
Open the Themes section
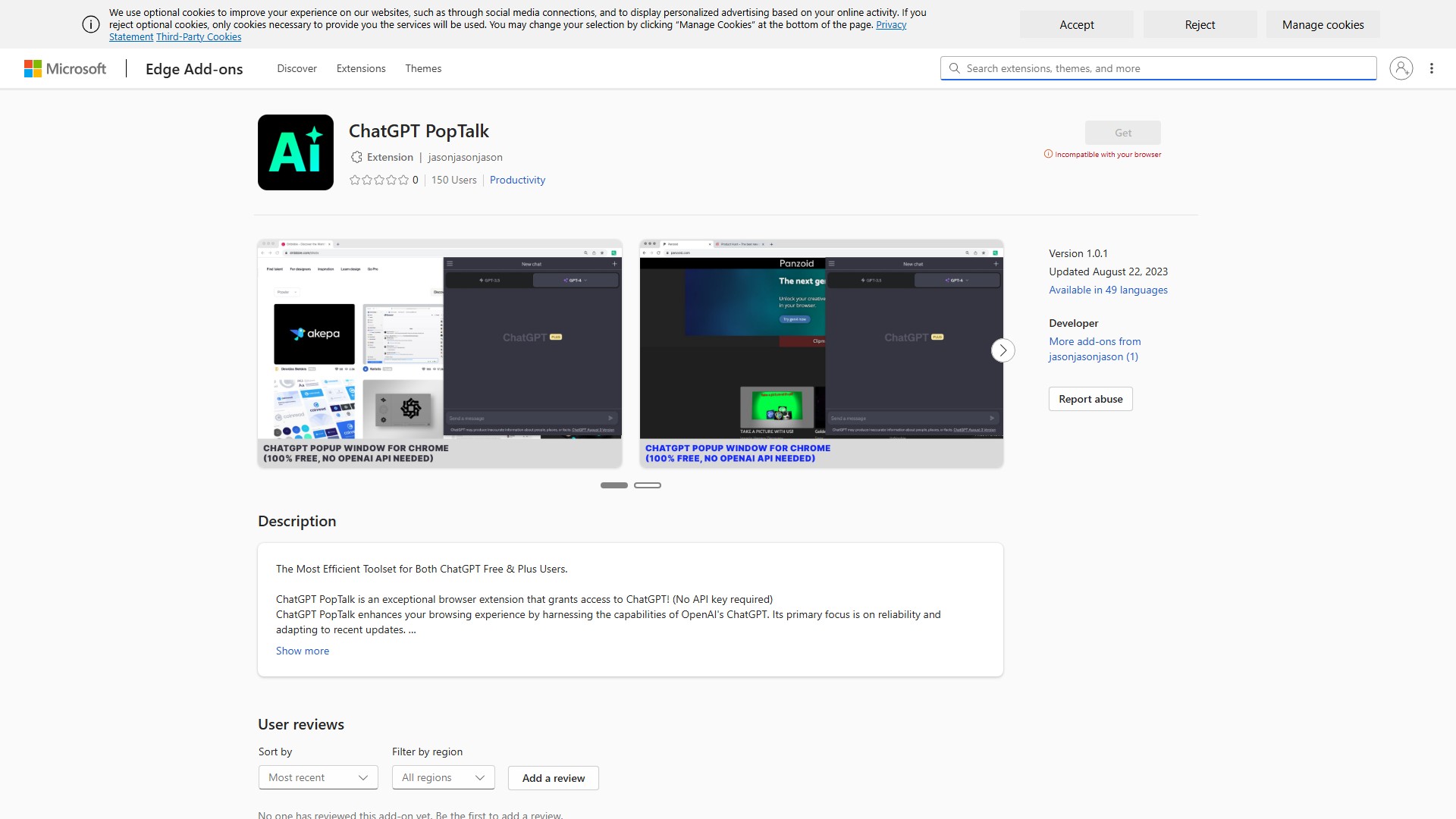click(x=423, y=68)
